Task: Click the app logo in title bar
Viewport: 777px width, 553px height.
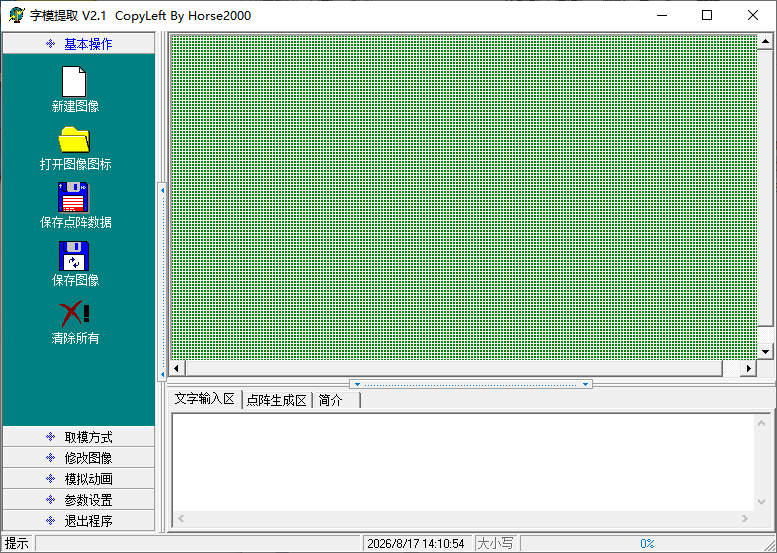Action: 16,15
